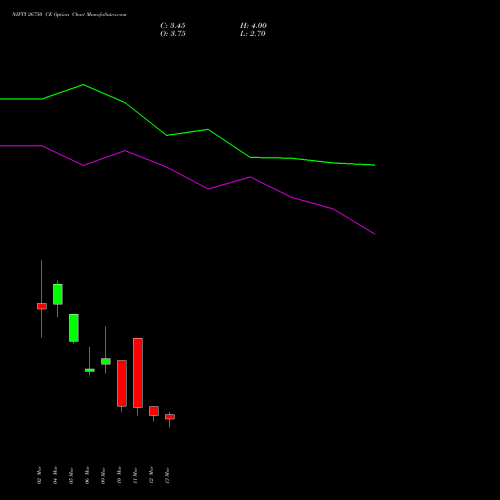Viewport: 500px width, 500px height.
Task: Click the green candle above 04 Mar
Action: point(58,294)
